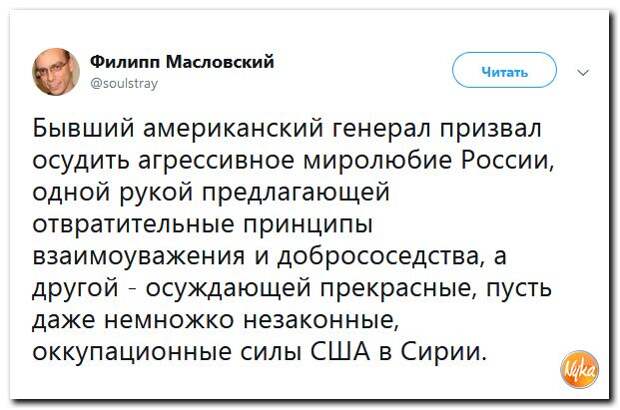
Task: Click the word "взаимоуважения" in the tweet
Action: (138, 257)
